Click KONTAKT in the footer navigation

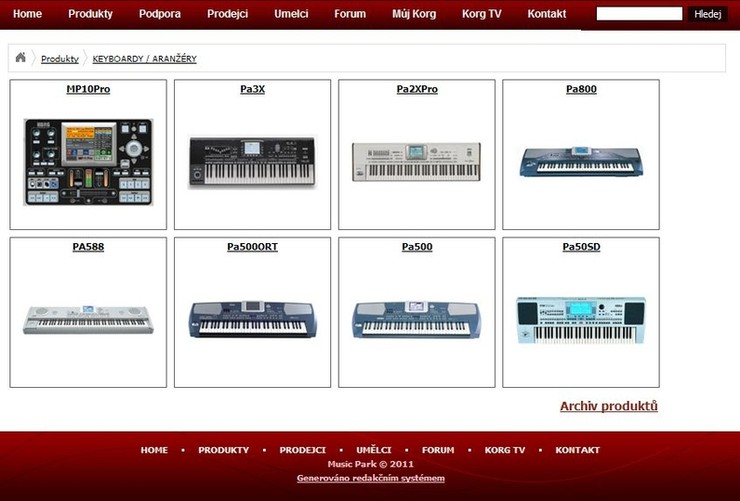(578, 450)
